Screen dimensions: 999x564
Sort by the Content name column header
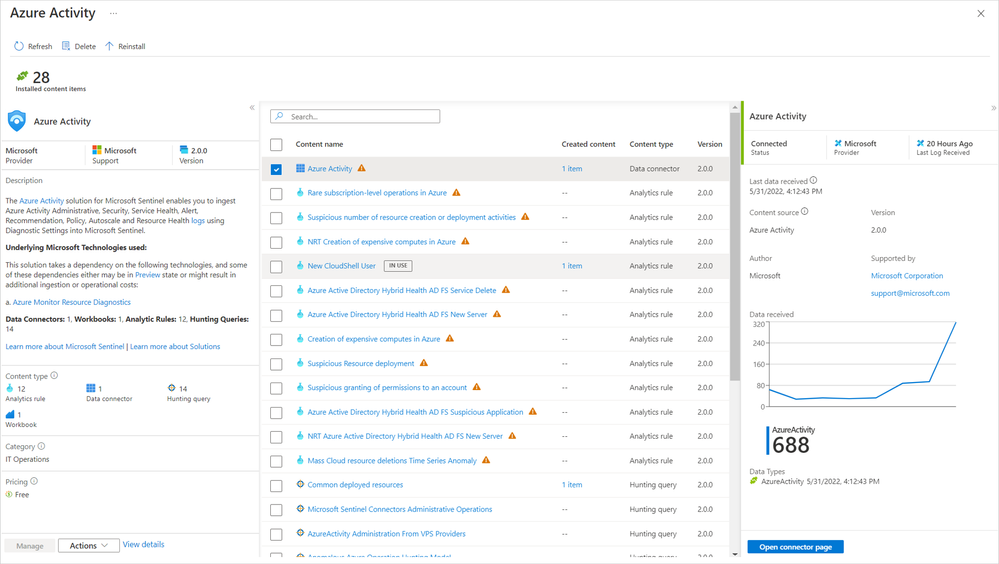point(319,144)
